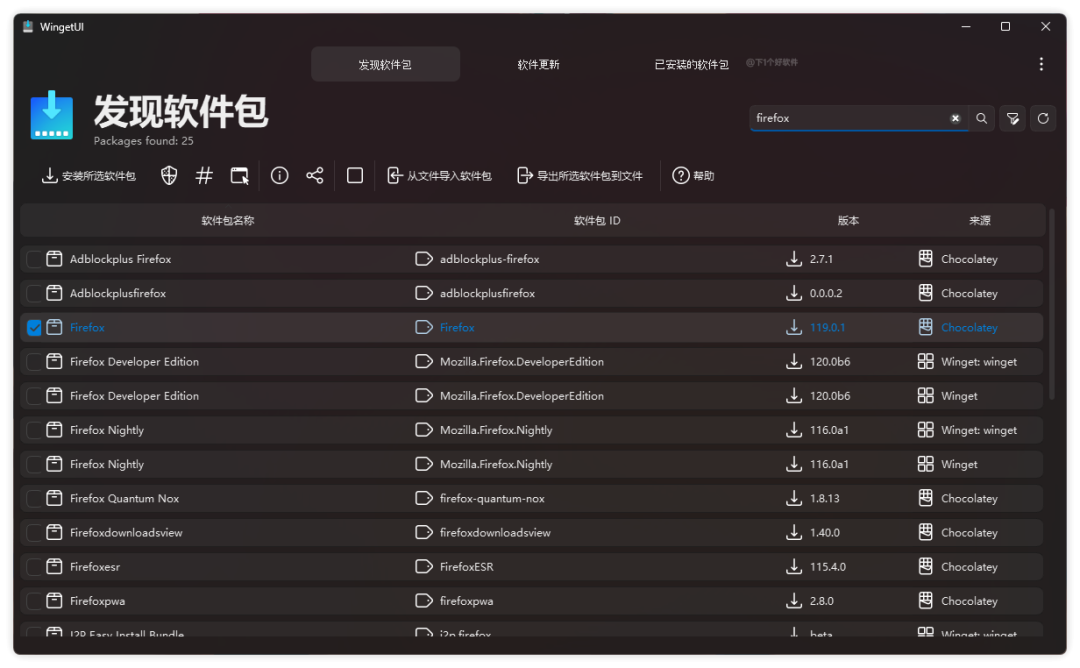Click ID tag icon beside FirefoxESR

[424, 567]
